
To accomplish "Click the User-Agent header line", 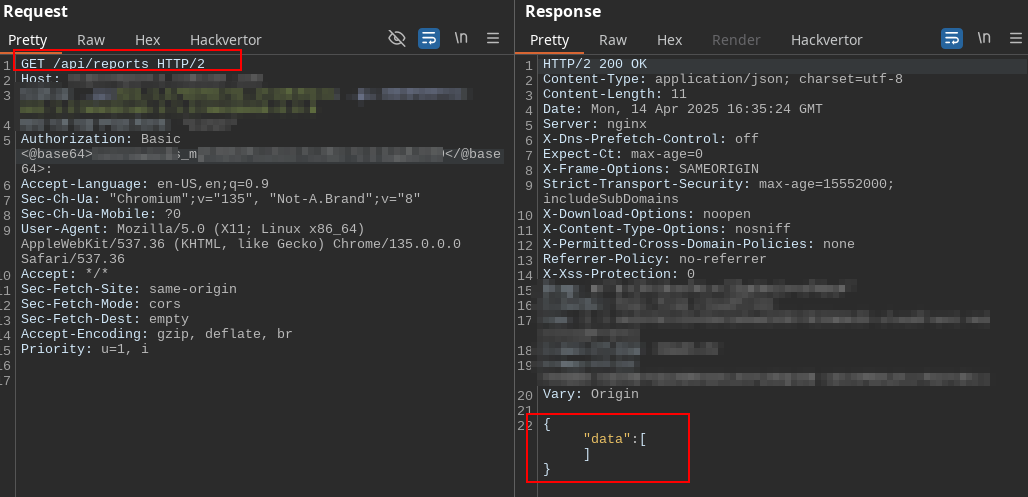I will tap(241, 244).
